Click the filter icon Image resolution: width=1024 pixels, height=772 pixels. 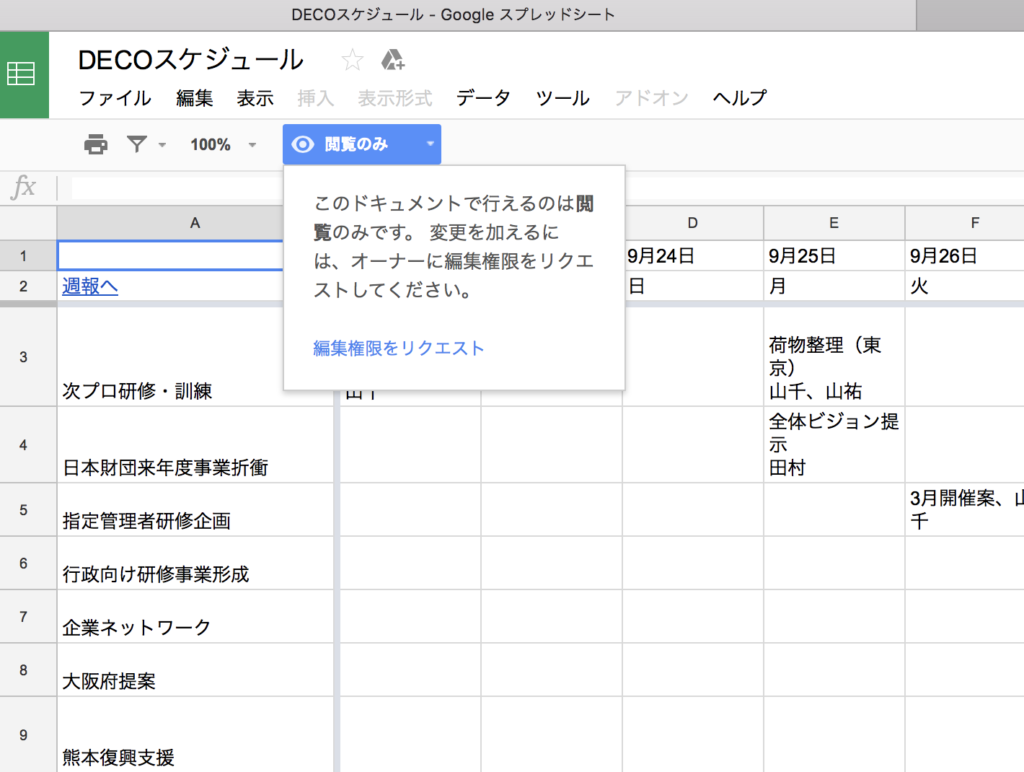tap(136, 144)
